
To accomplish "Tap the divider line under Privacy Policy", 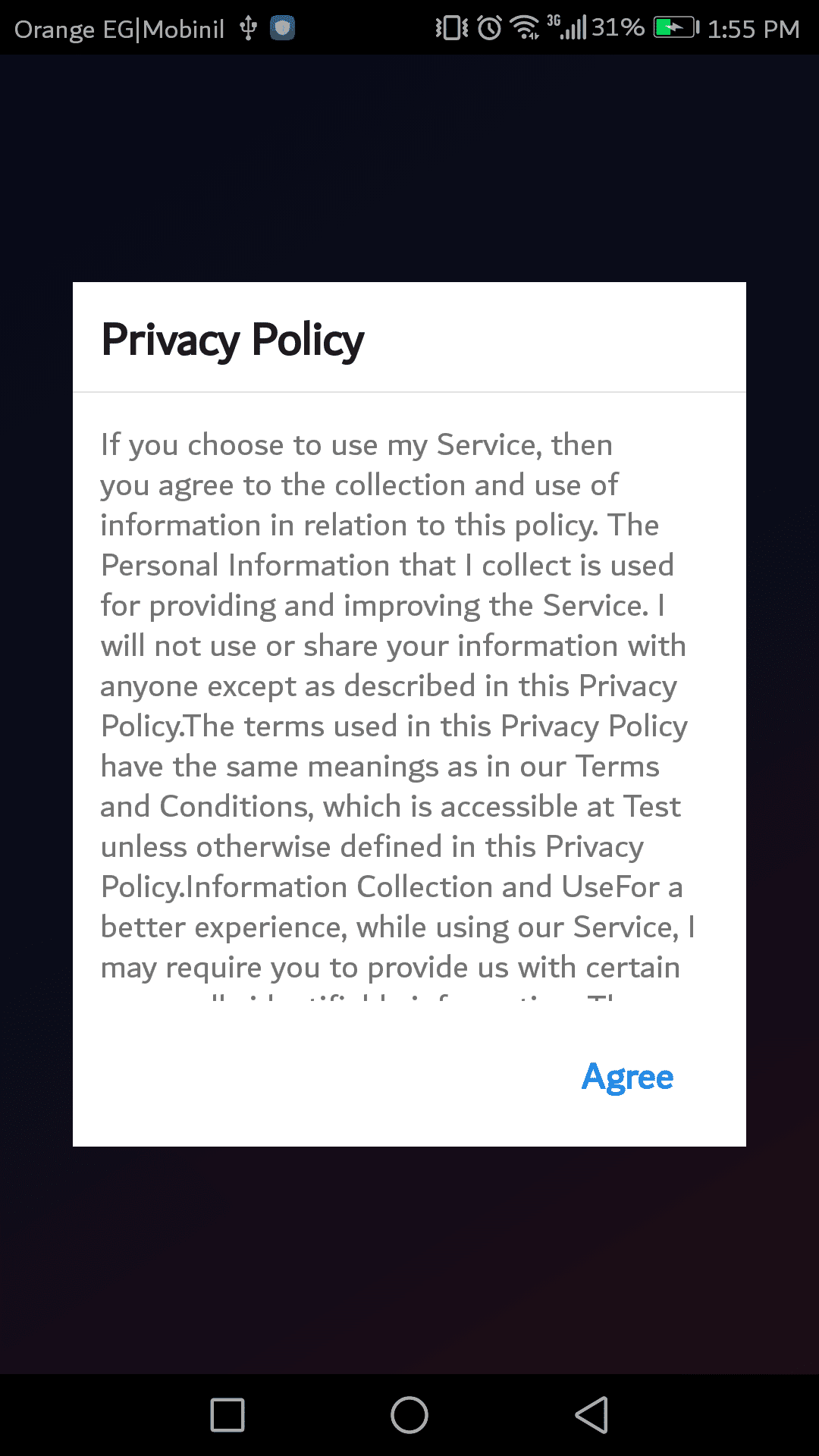I will click(x=409, y=392).
